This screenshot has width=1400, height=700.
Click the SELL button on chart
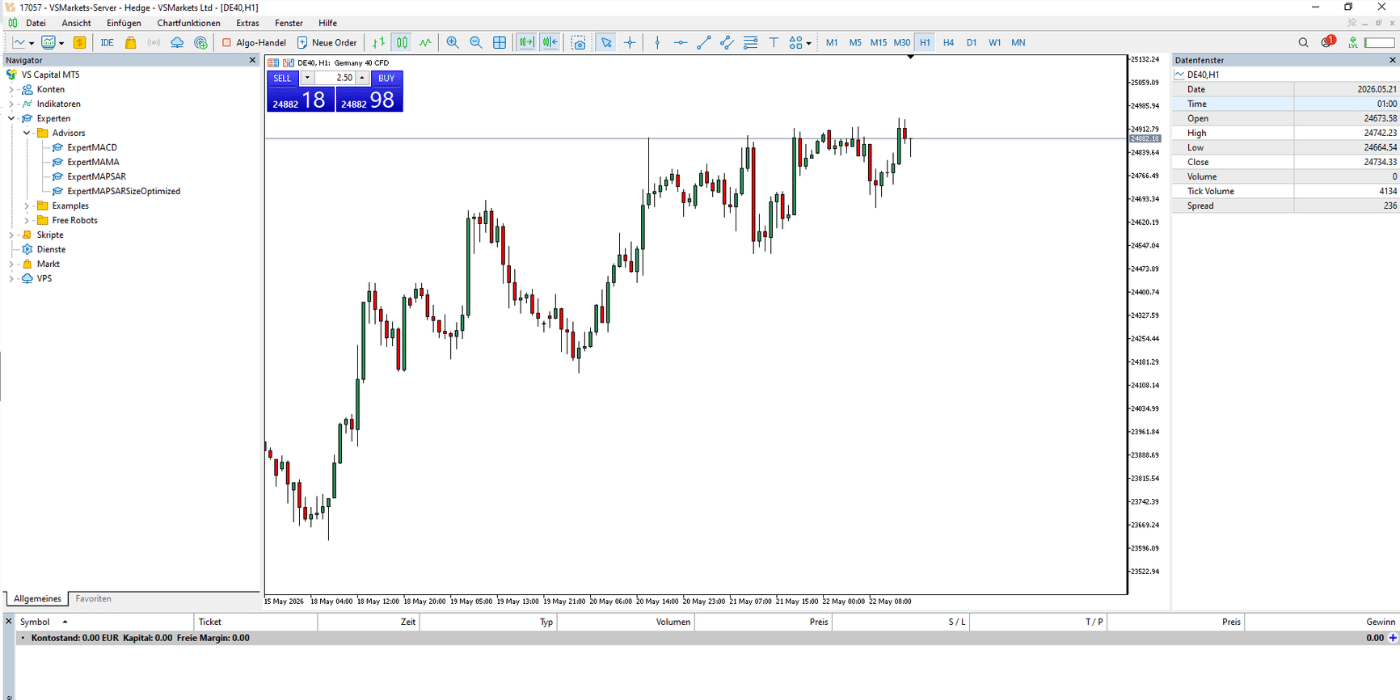point(283,78)
